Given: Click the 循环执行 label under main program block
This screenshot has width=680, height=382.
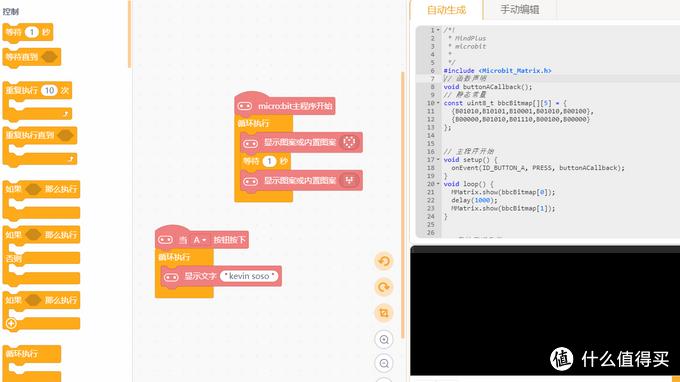Looking at the screenshot, I should pos(253,124).
